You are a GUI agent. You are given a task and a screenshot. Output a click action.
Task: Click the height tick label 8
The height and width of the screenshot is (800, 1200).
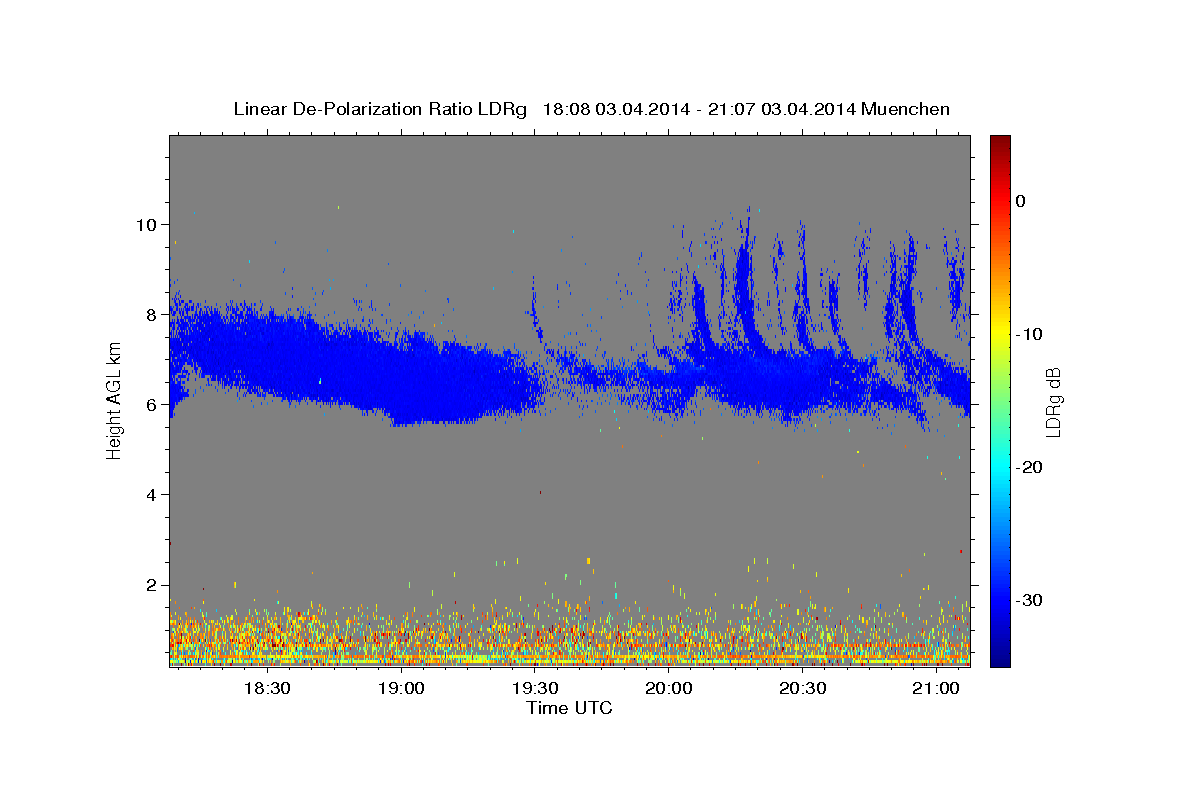click(x=150, y=314)
